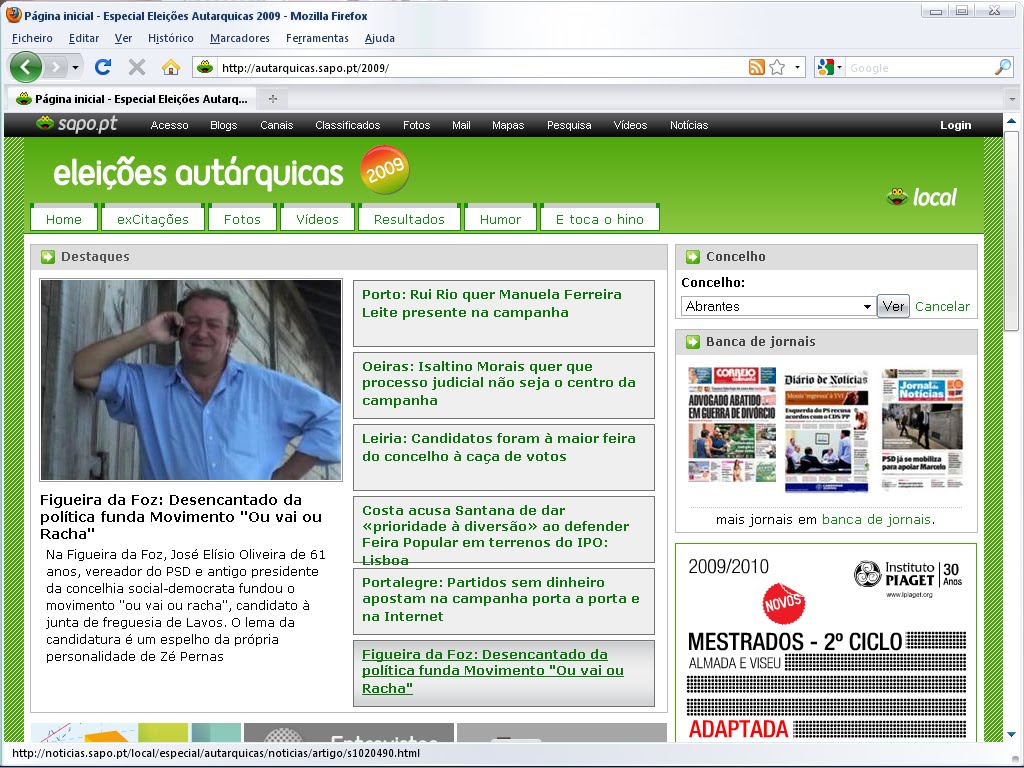Open the list all tabs dropdown
Viewport: 1024px width, 768px height.
[1012, 99]
